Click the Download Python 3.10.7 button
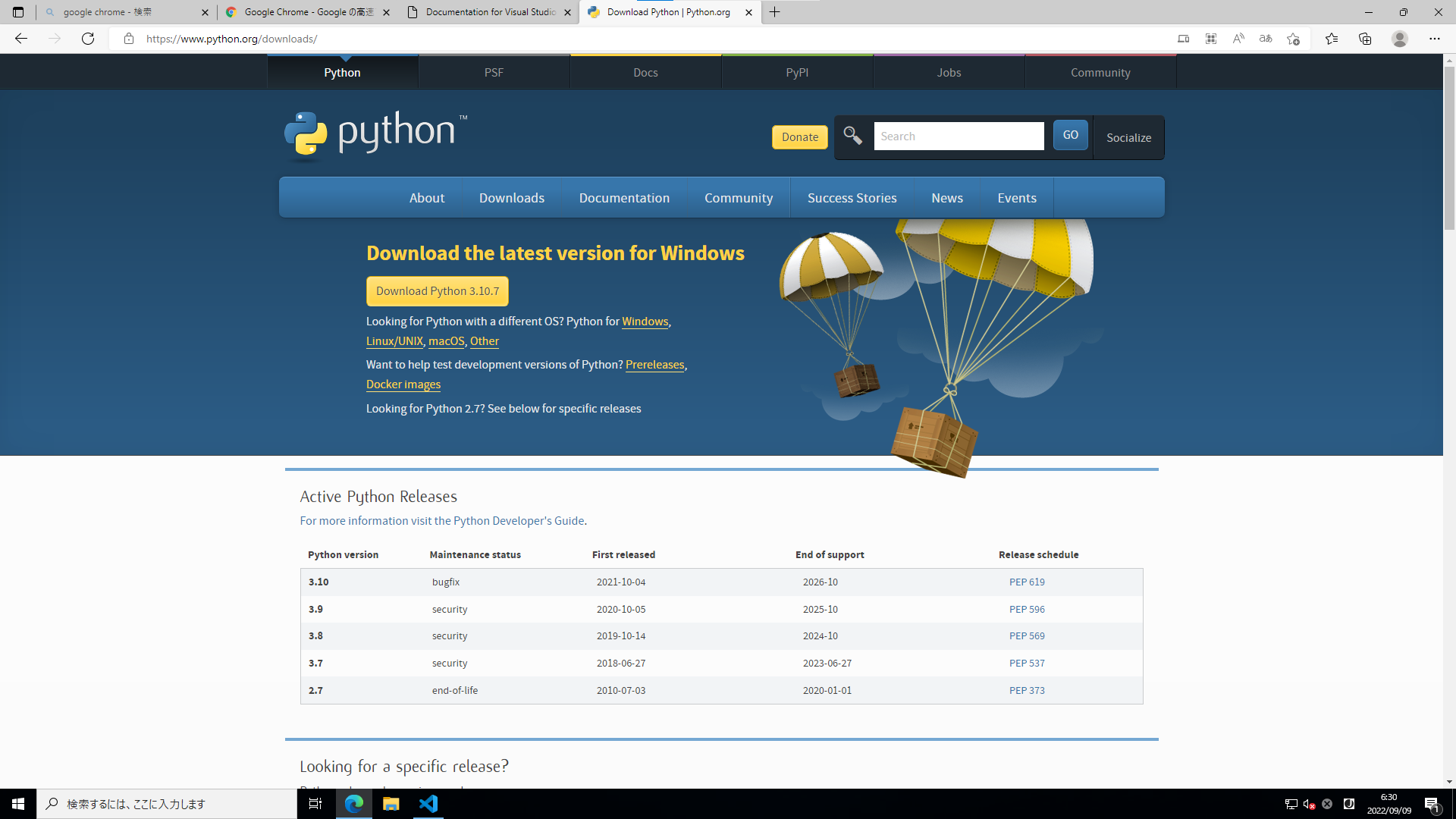 [x=437, y=290]
